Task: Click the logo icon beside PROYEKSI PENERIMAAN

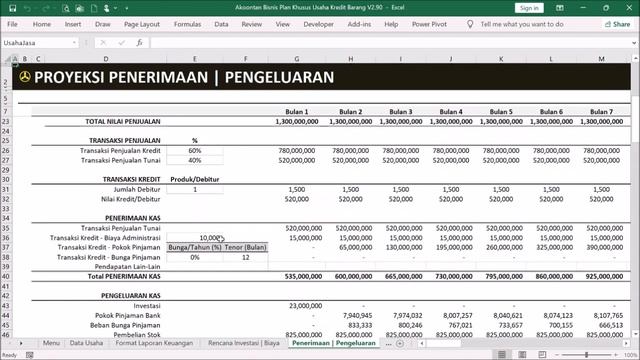Action: coord(25,77)
